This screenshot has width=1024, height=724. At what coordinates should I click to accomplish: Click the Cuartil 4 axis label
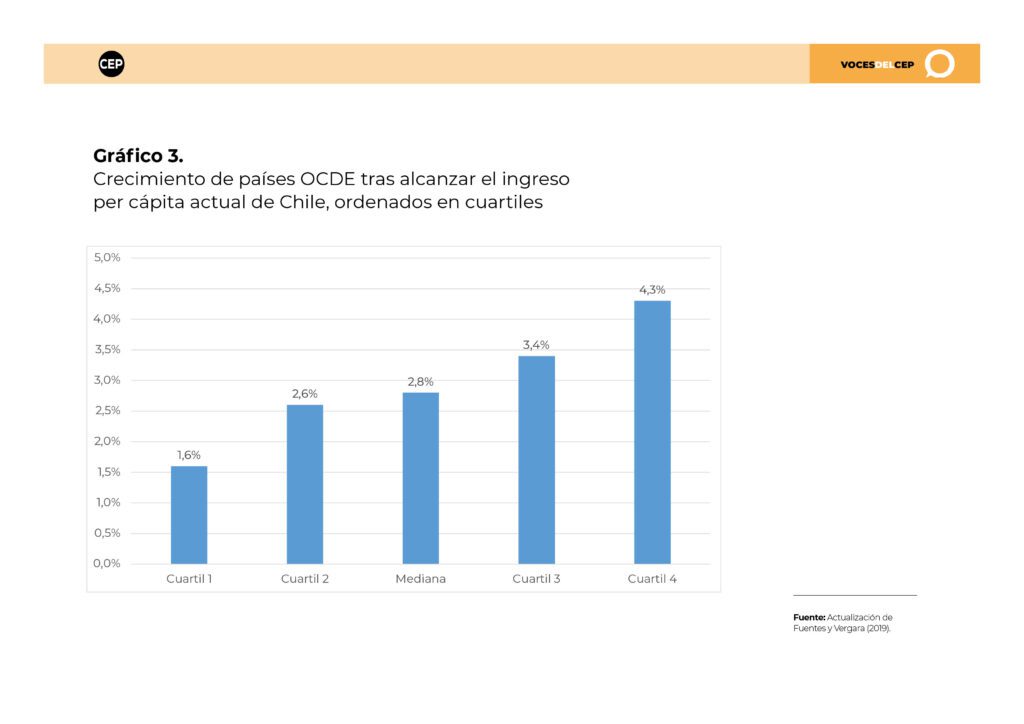click(x=652, y=578)
